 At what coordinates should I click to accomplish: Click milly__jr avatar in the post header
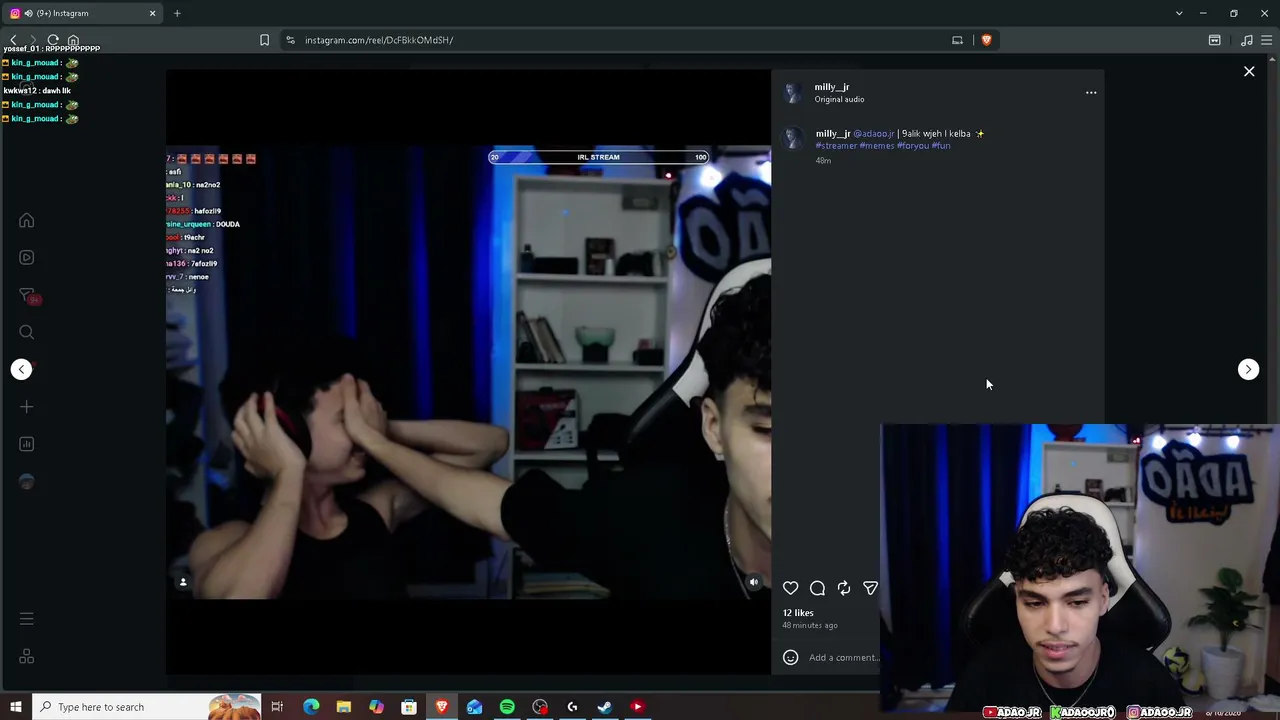[793, 93]
